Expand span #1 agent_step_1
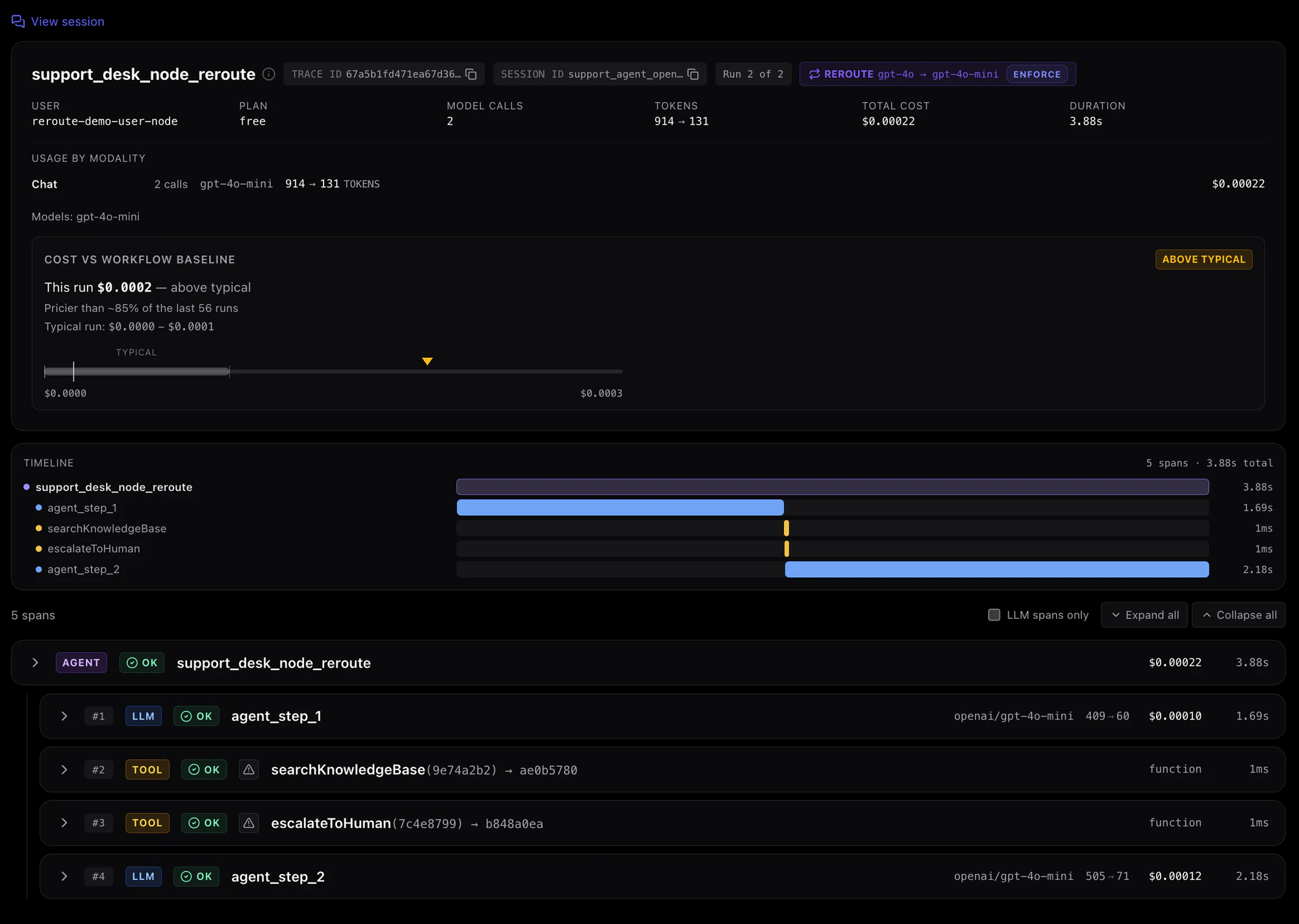1299x924 pixels. [x=64, y=716]
